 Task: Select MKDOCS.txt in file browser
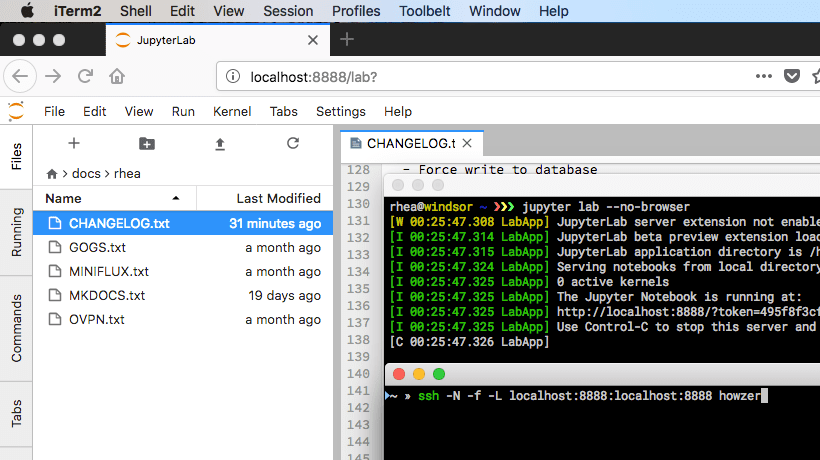(183, 295)
